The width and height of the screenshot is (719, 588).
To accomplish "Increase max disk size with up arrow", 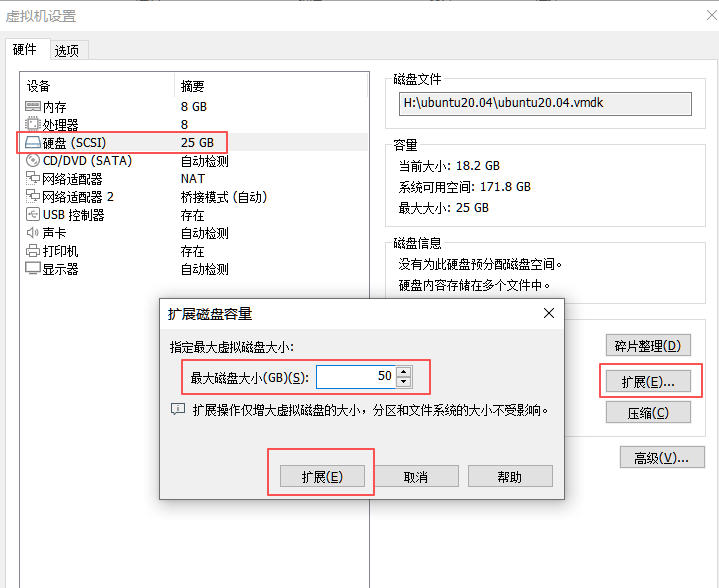I will click(x=403, y=372).
